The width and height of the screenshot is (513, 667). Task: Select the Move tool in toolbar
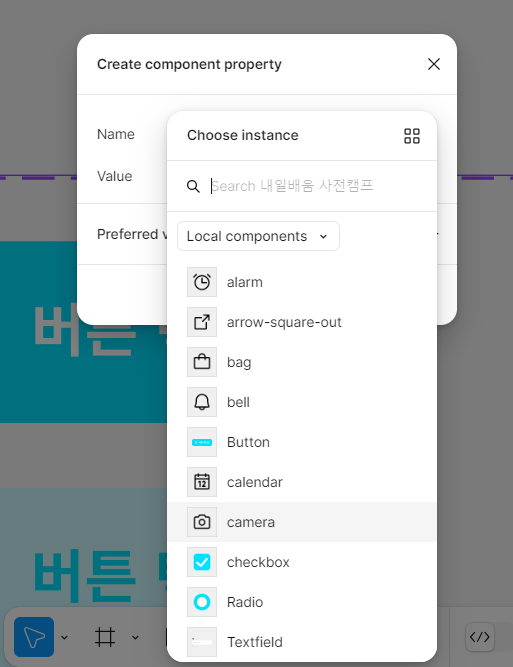34,637
